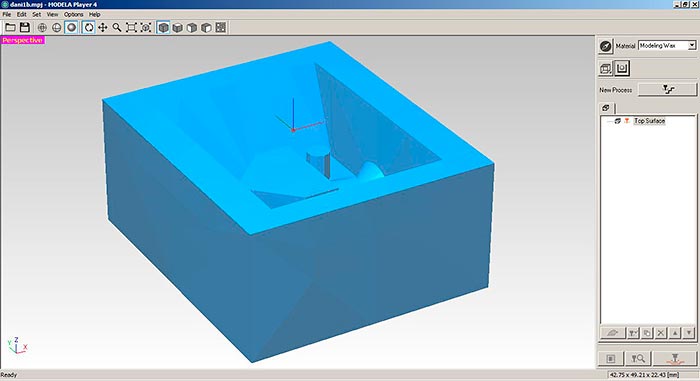Open the Material dropdown arrow
The height and width of the screenshot is (381, 700).
[692, 45]
